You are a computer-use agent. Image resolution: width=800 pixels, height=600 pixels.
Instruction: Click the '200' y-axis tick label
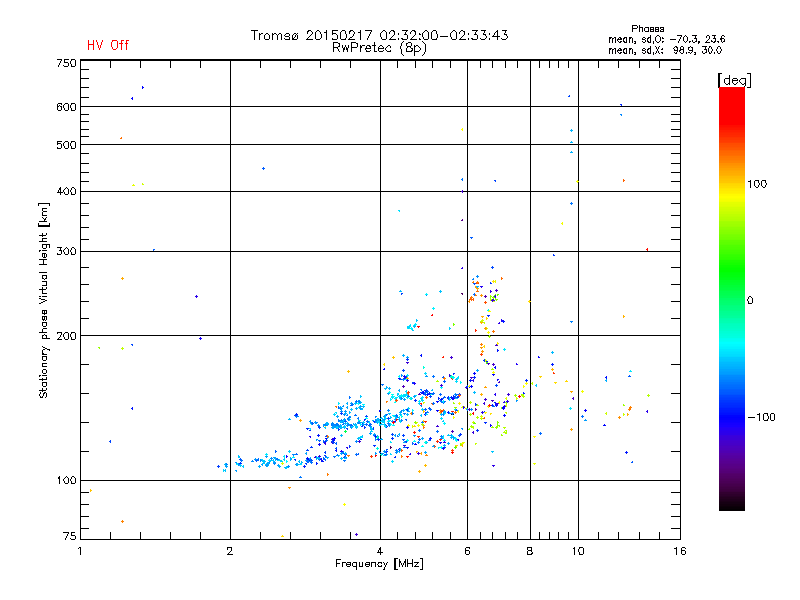point(66,336)
